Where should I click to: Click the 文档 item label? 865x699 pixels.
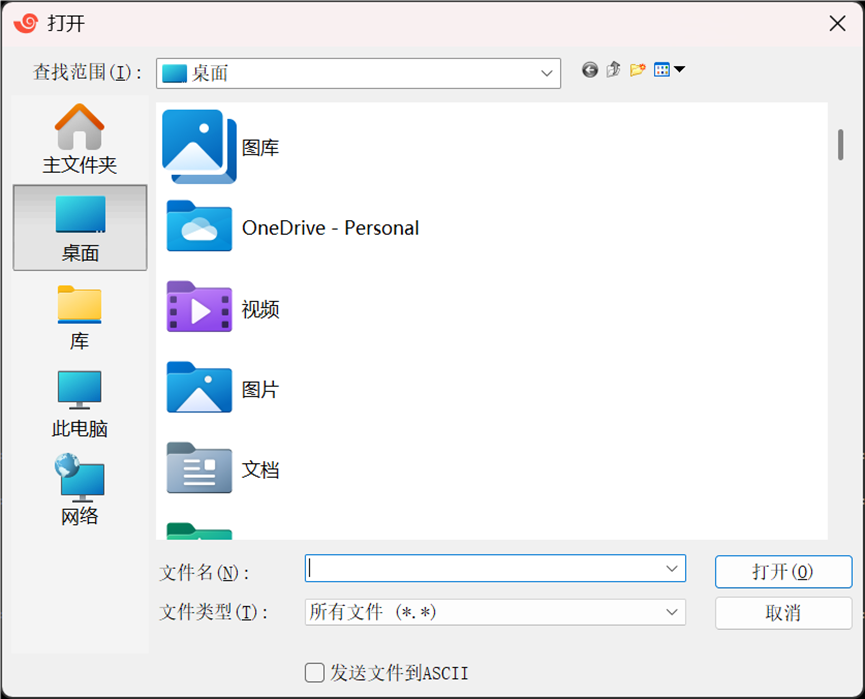(x=260, y=470)
